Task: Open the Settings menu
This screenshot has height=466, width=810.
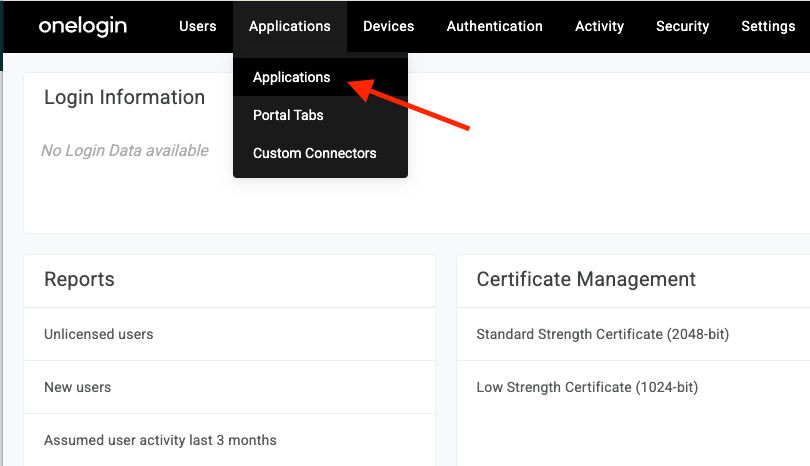Action: point(768,26)
